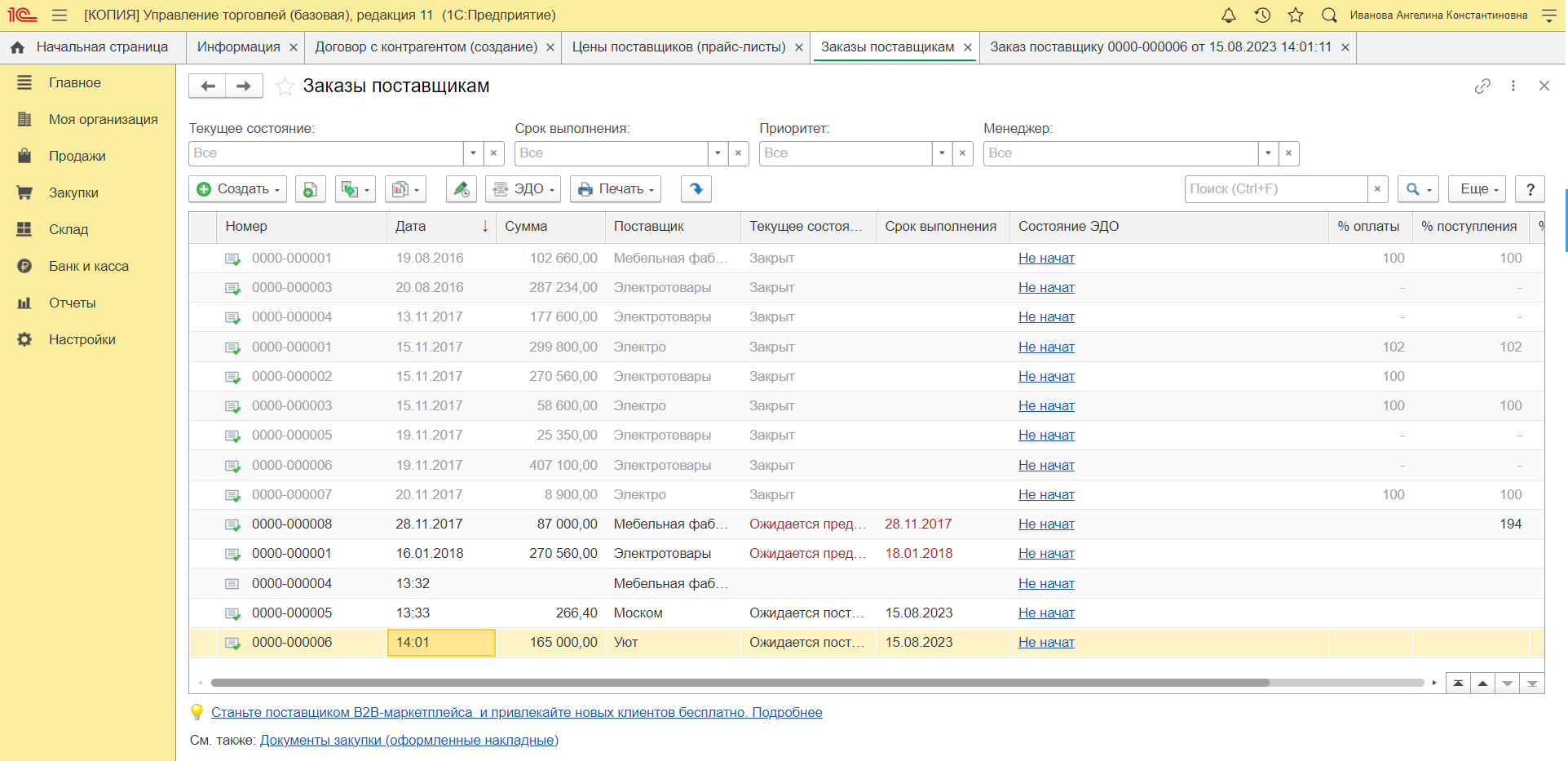Image resolution: width=1568 pixels, height=761 pixels.
Task: Open the history clock icon
Action: 1262,15
